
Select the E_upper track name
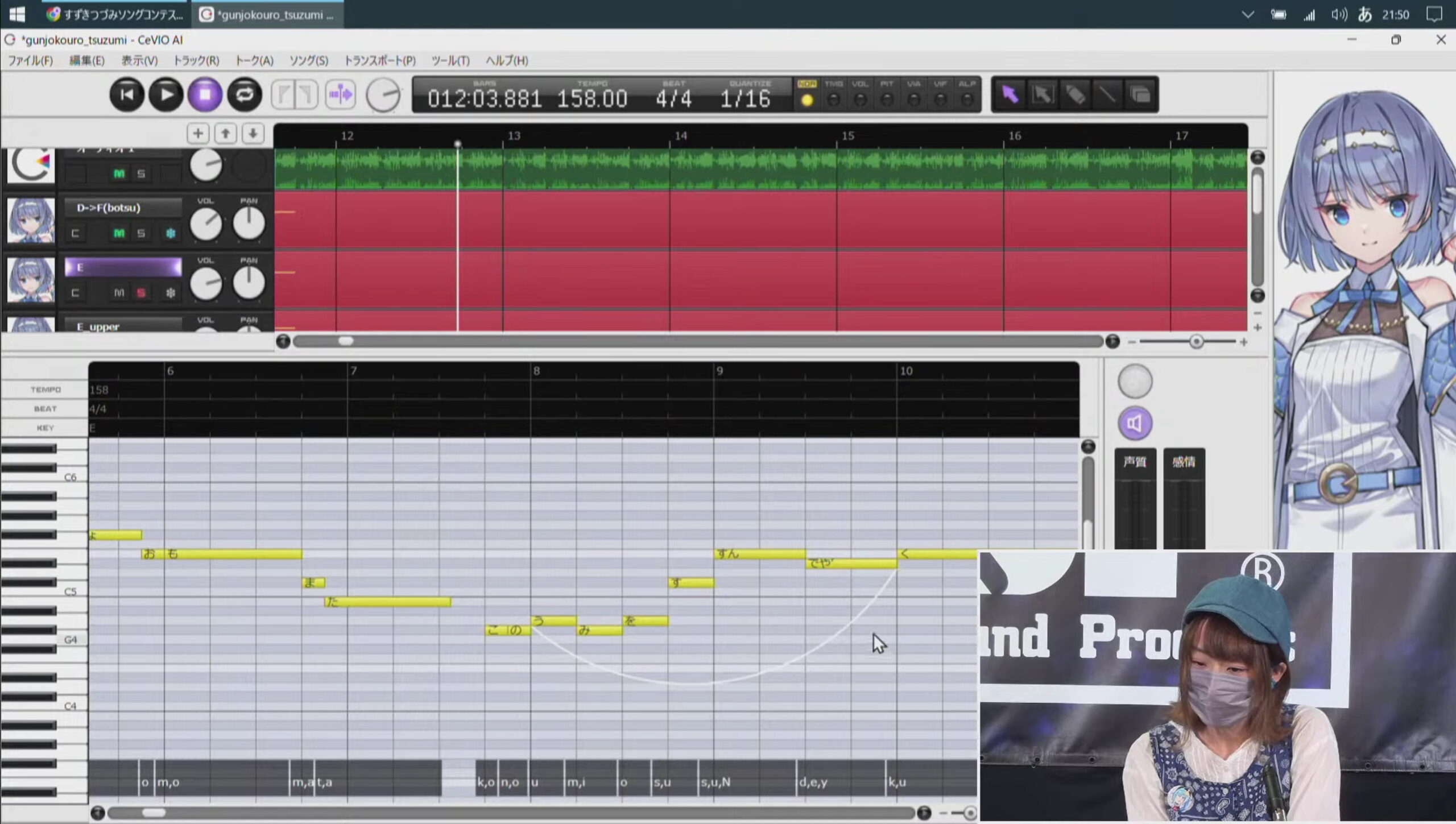click(123, 326)
